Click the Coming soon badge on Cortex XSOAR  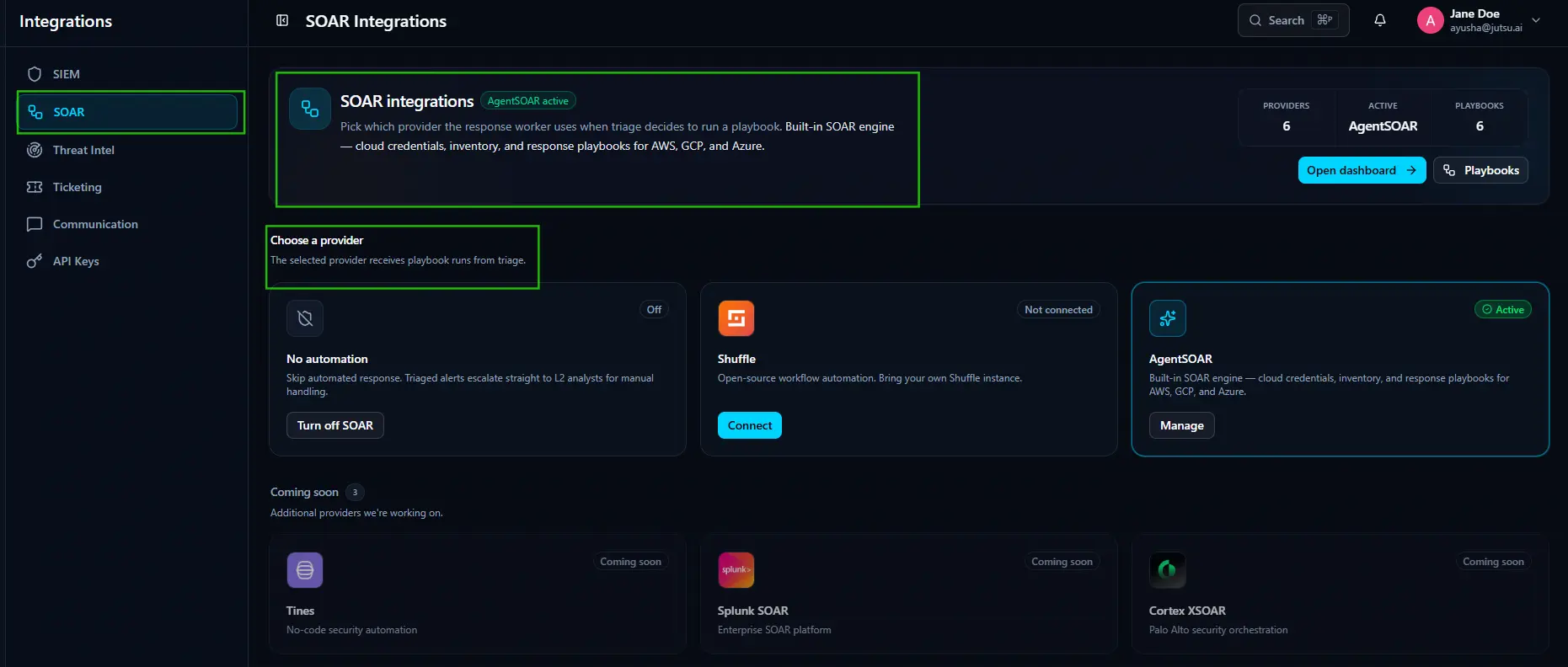pyautogui.click(x=1493, y=562)
